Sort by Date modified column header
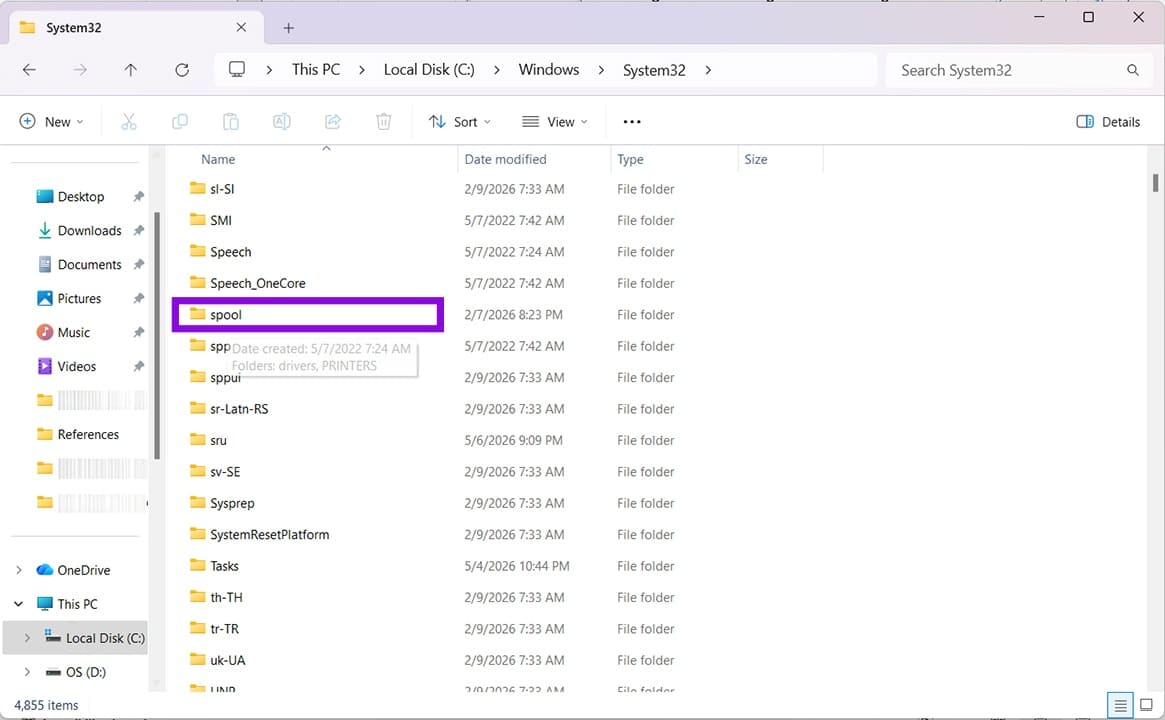The width and height of the screenshot is (1165, 720). click(x=505, y=159)
